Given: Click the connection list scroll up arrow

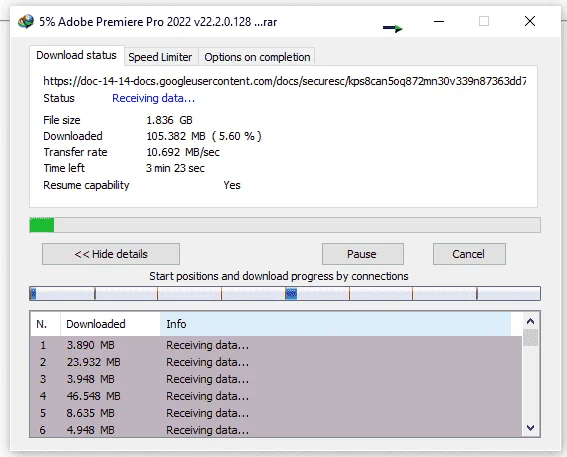Looking at the screenshot, I should [x=530, y=321].
